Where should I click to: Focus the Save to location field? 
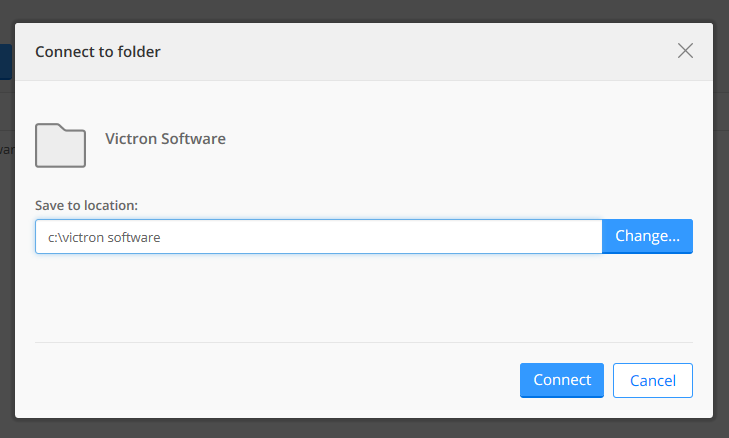(318, 237)
